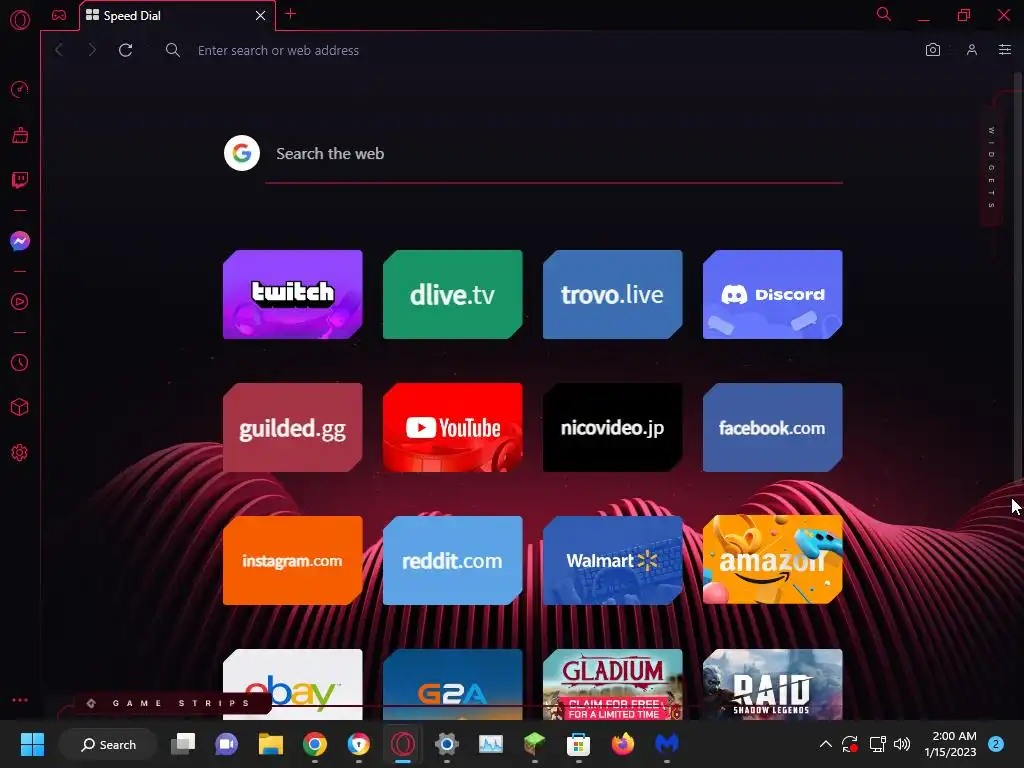Open a new tab with plus button
Screen dimensions: 1024x768
(x=291, y=14)
